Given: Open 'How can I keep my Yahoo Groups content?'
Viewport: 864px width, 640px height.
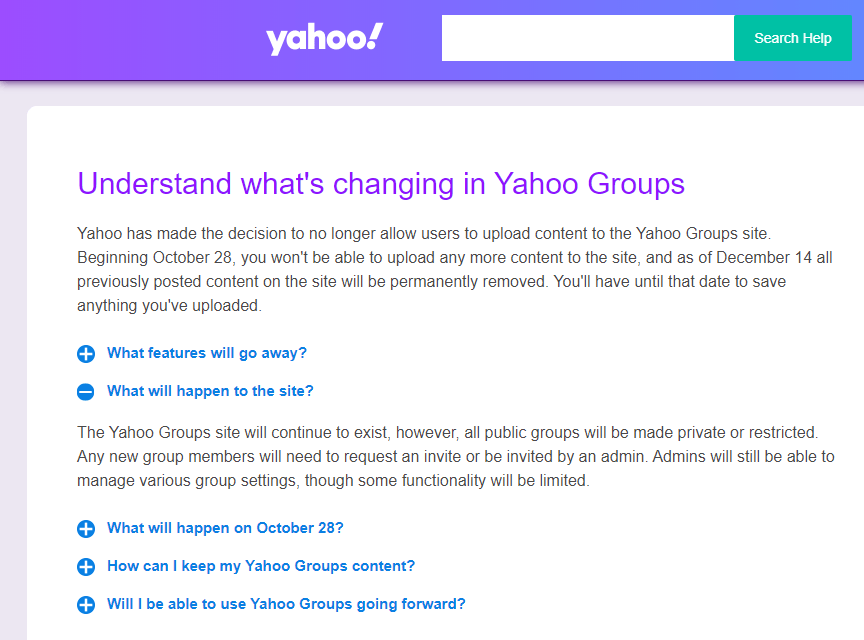Looking at the screenshot, I should click(261, 566).
